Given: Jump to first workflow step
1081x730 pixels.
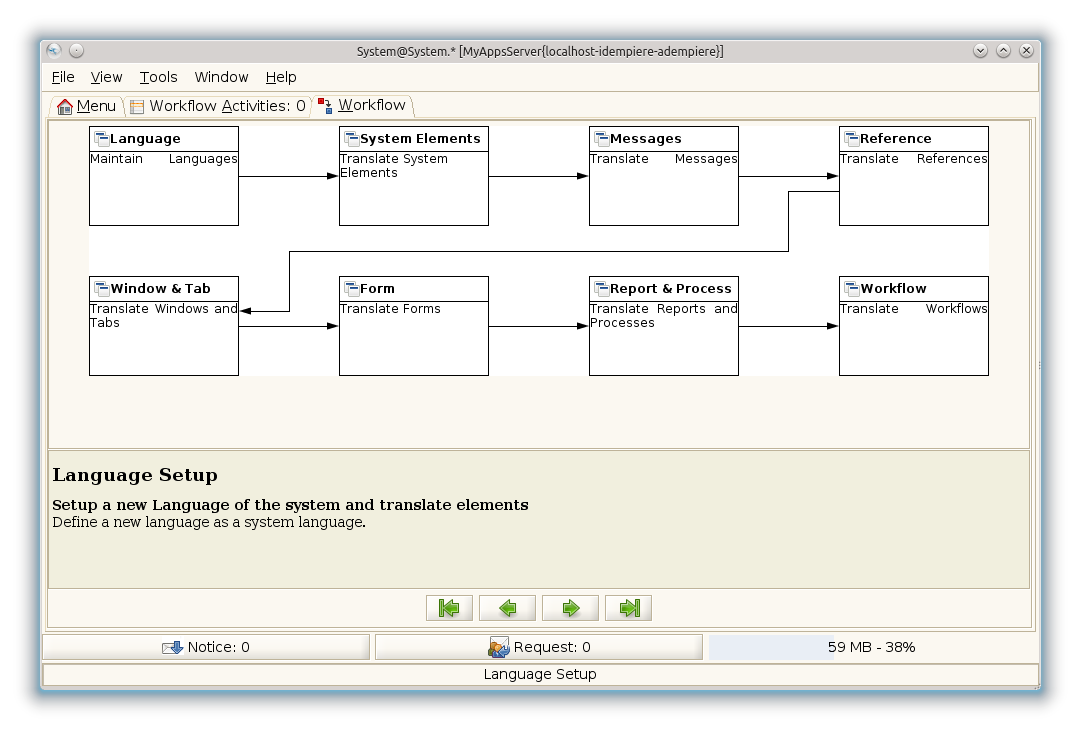Looking at the screenshot, I should [449, 608].
